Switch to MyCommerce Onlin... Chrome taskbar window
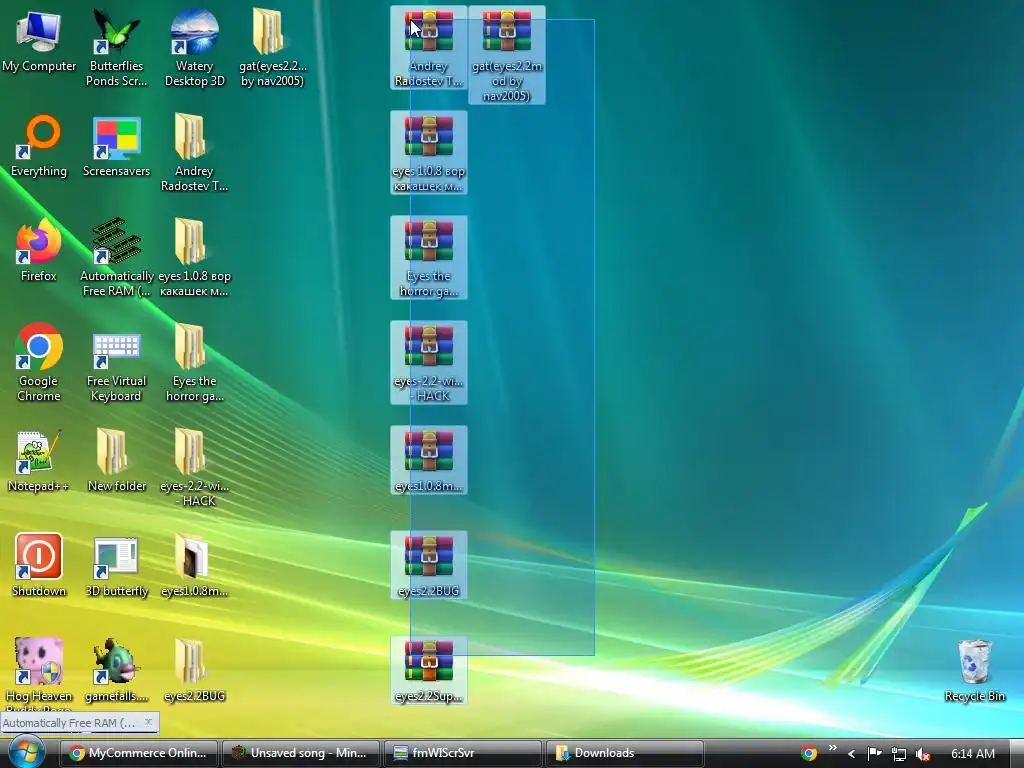This screenshot has height=768, width=1024. point(139,753)
